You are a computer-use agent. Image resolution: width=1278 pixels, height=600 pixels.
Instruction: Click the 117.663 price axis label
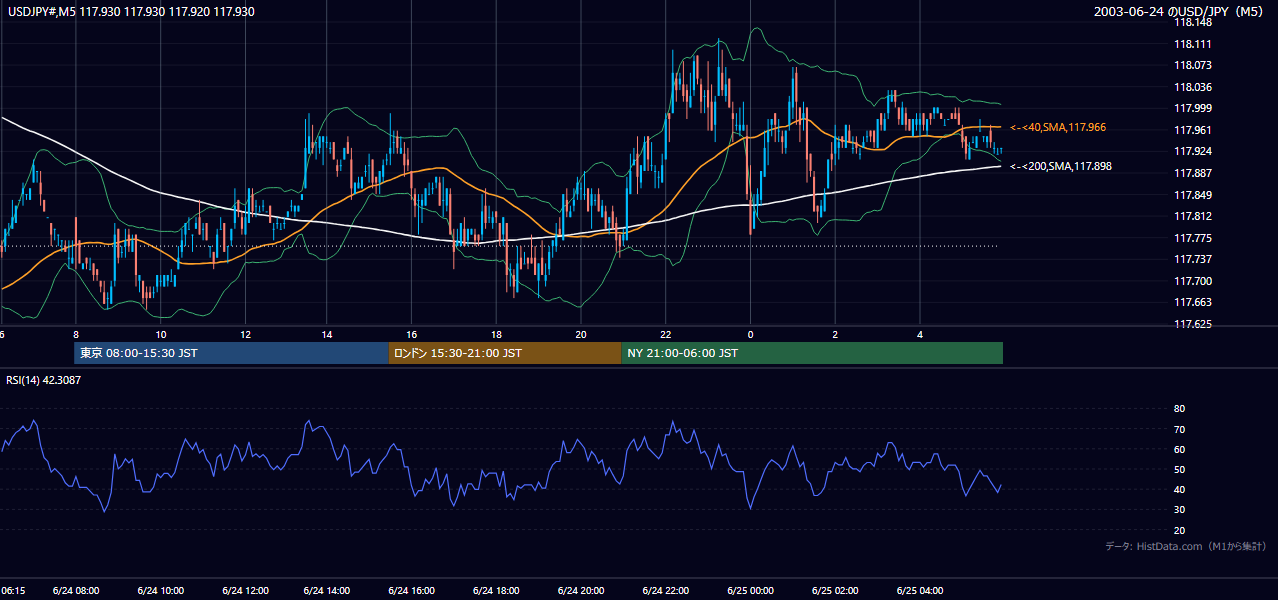tap(1193, 302)
